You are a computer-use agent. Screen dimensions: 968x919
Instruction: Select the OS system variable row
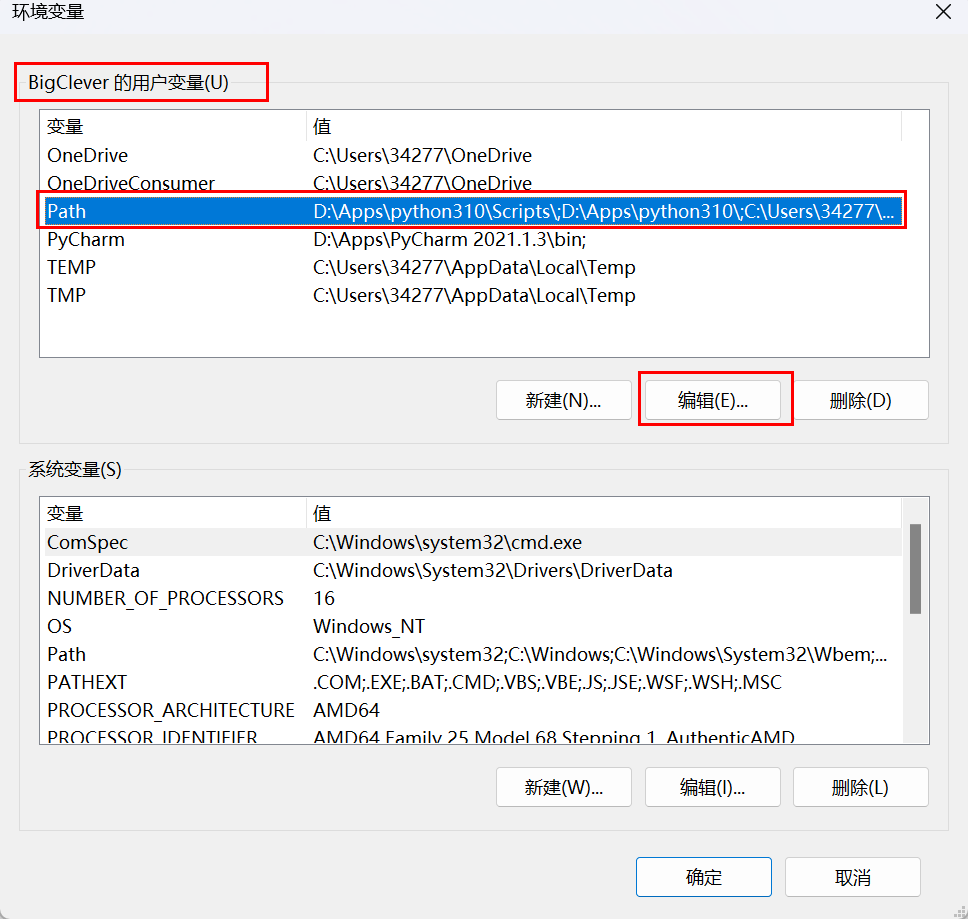pos(473,626)
